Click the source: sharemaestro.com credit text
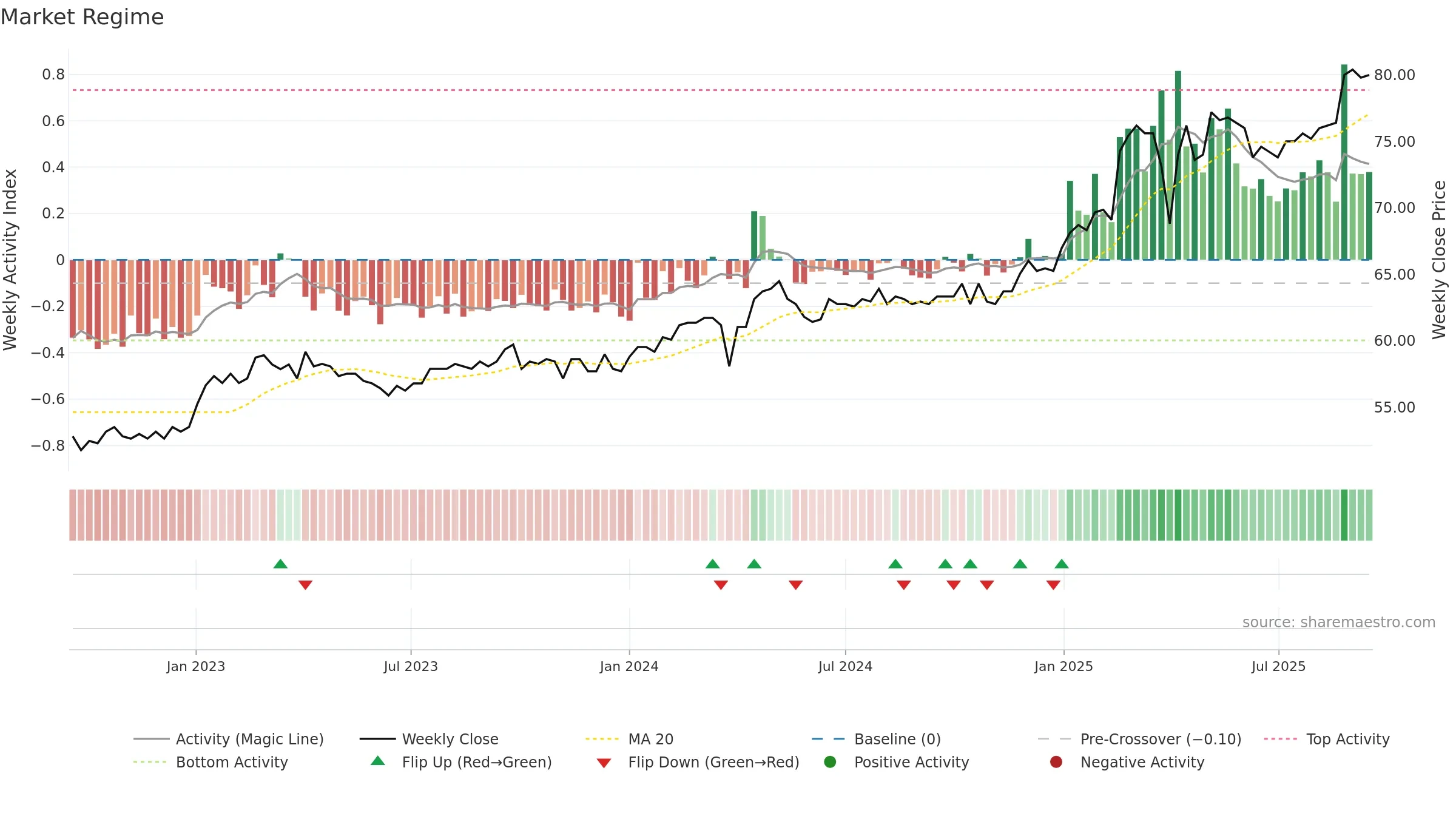The width and height of the screenshot is (1456, 819). point(1339,622)
